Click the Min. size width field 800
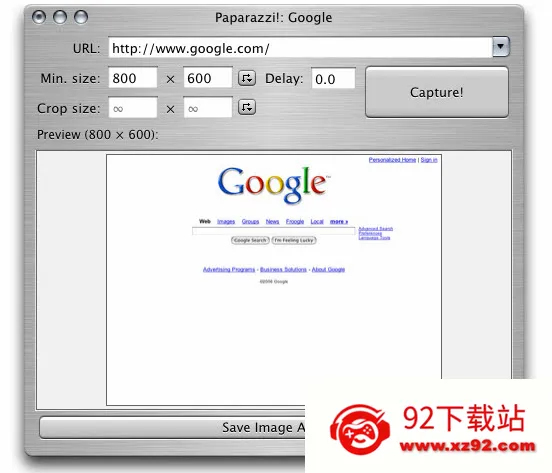Image resolution: width=552 pixels, height=473 pixels. pyautogui.click(x=132, y=78)
